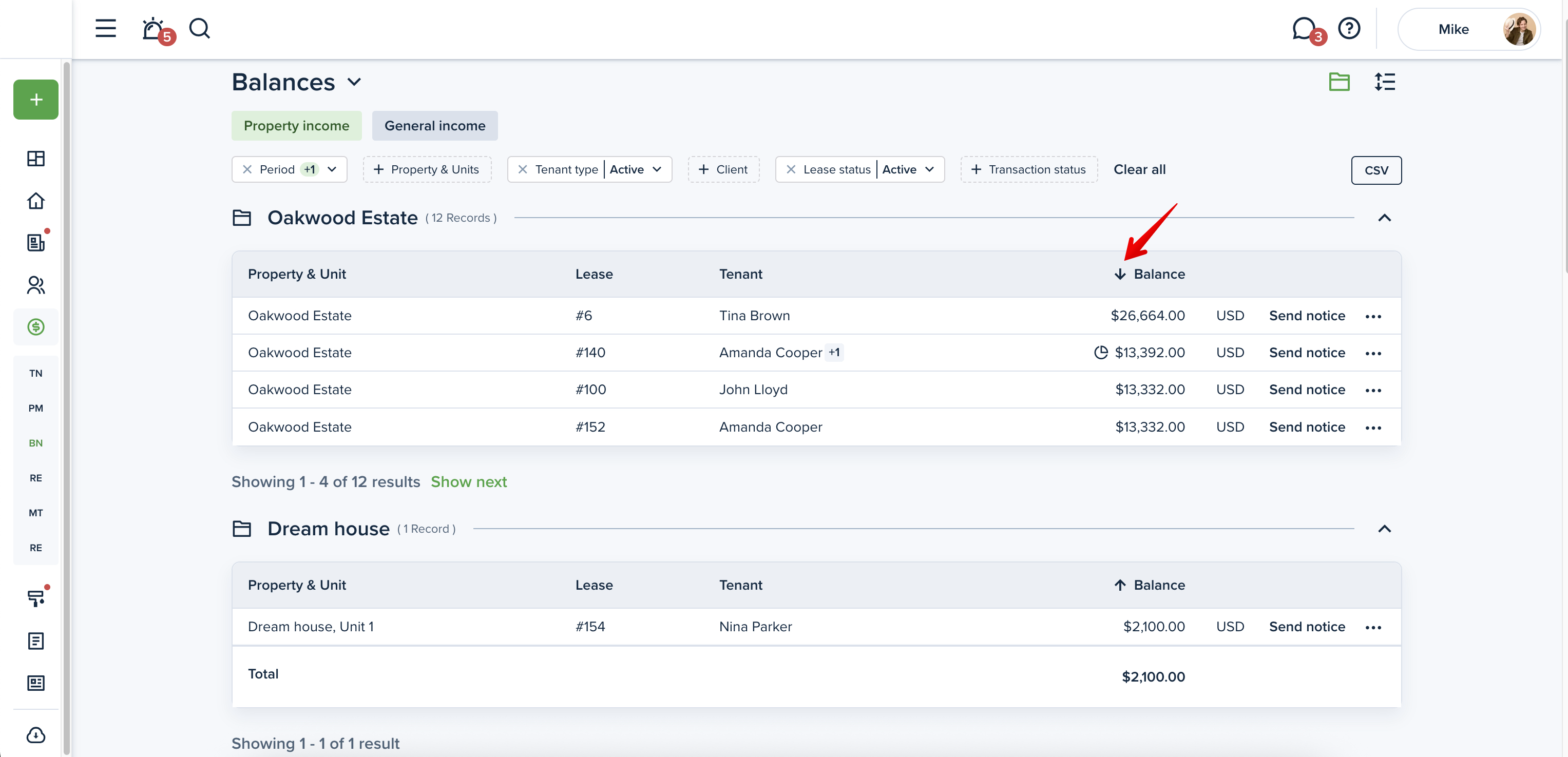Expand the Balances title dropdown
This screenshot has width=1568, height=757.
click(354, 82)
